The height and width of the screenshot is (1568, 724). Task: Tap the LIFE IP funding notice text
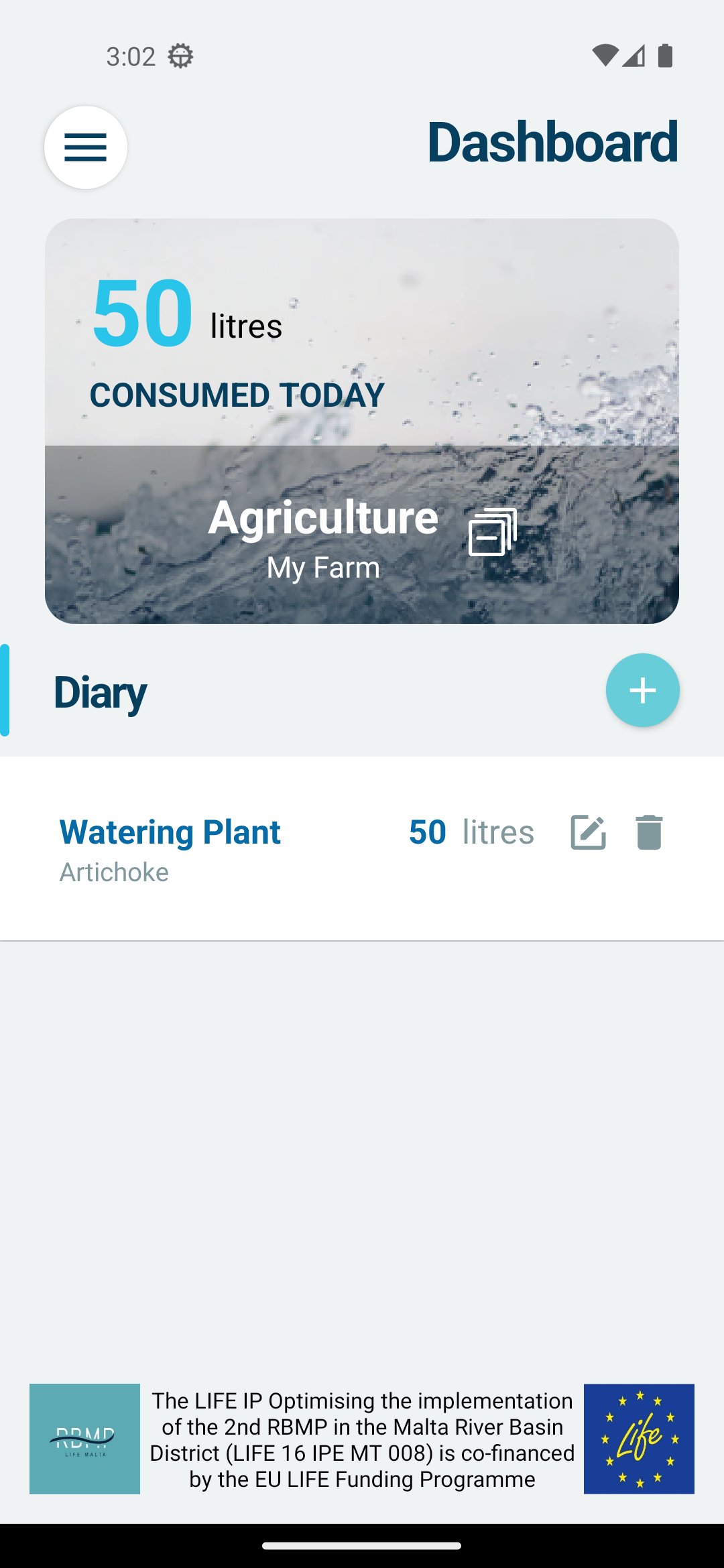pyautogui.click(x=362, y=1439)
